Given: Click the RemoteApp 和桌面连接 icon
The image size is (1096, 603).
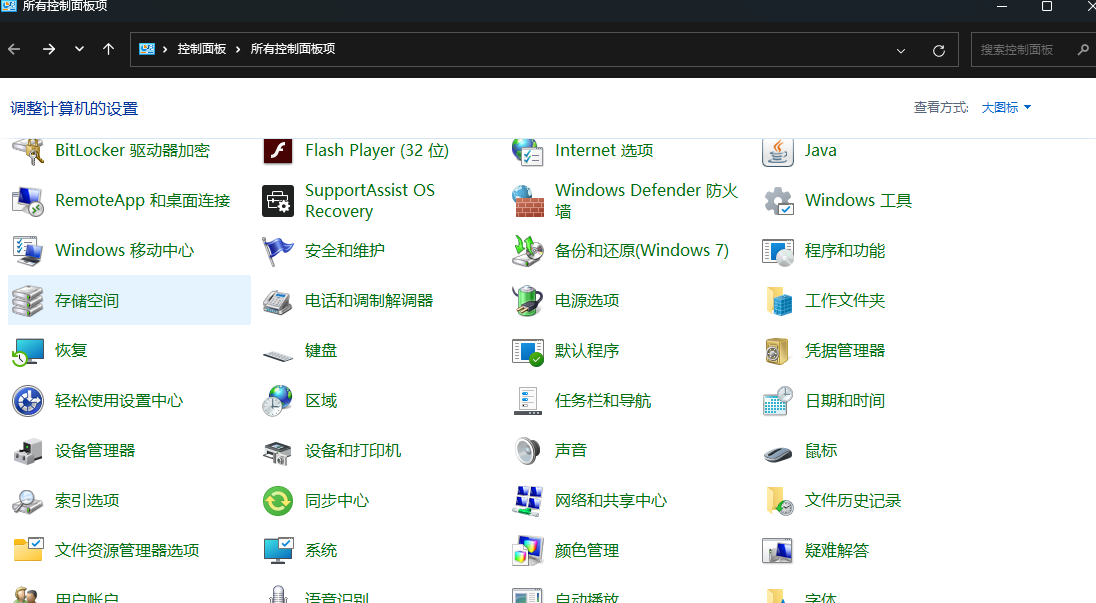Looking at the screenshot, I should point(28,201).
